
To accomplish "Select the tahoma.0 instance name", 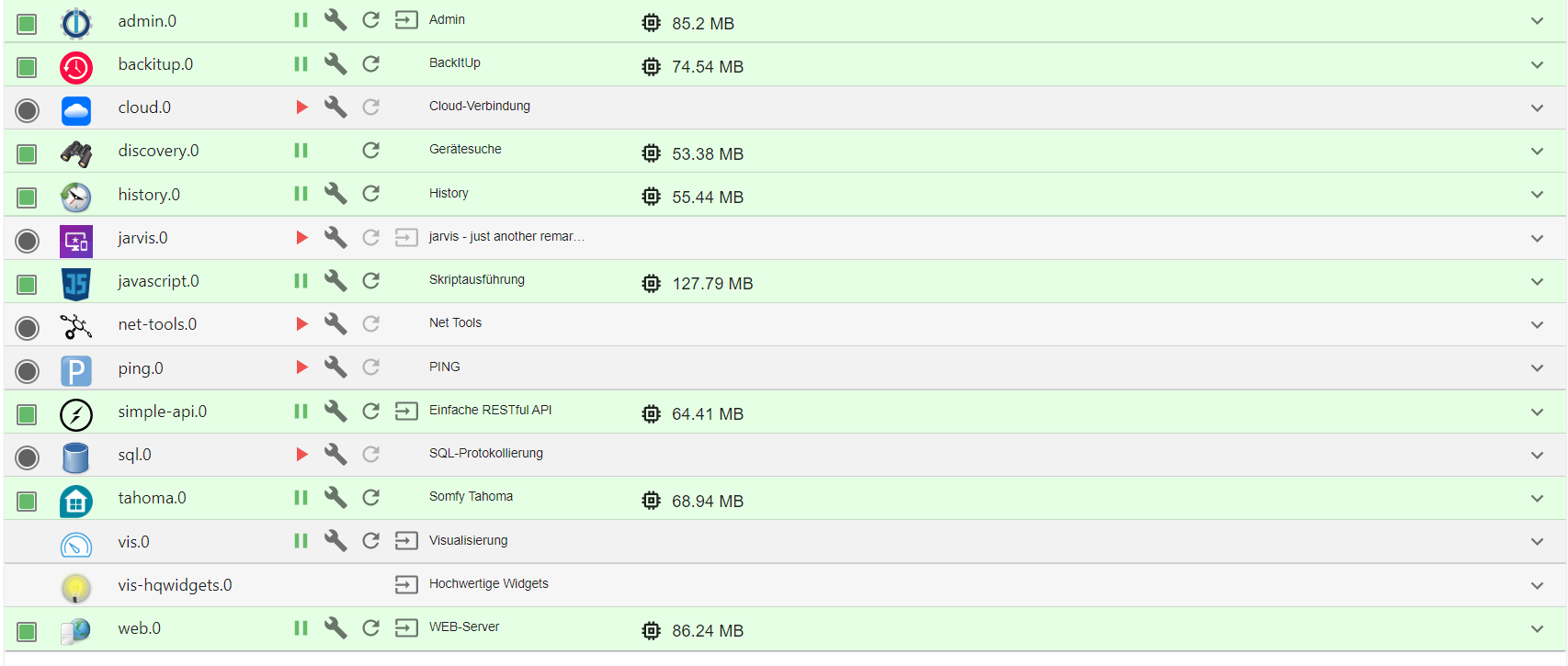I will point(152,498).
